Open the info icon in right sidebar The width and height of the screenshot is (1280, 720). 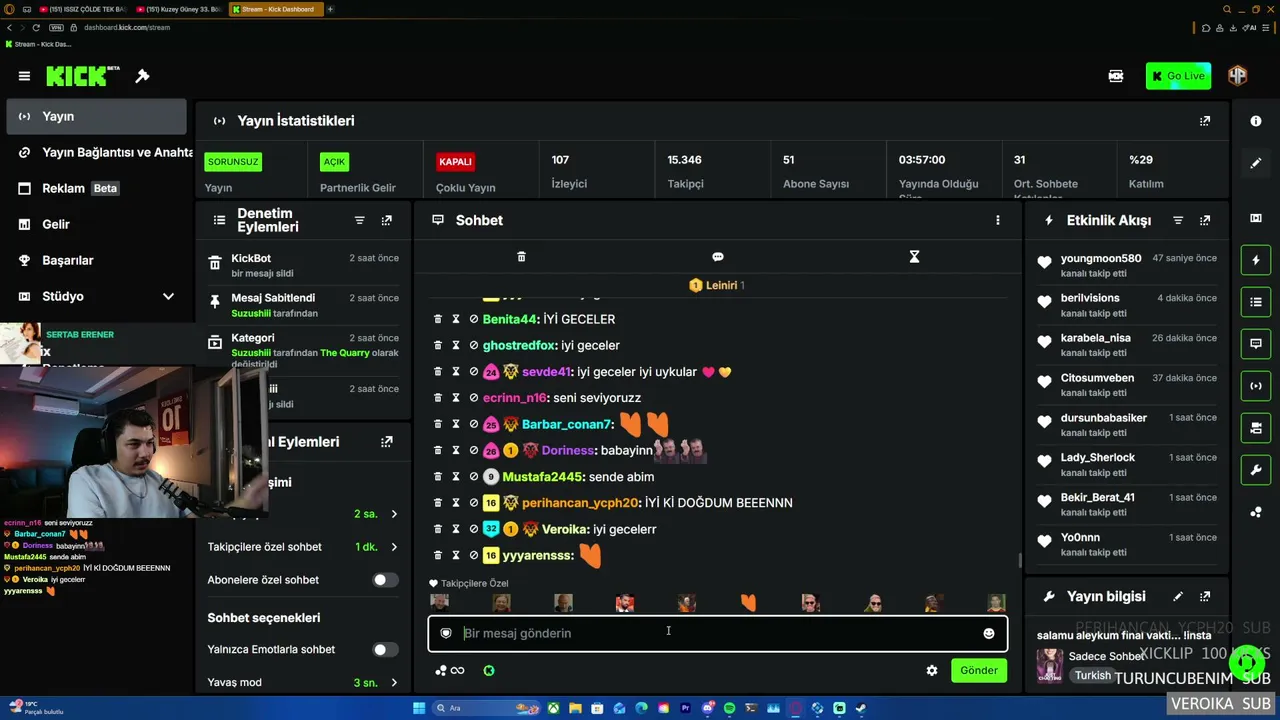point(1256,121)
